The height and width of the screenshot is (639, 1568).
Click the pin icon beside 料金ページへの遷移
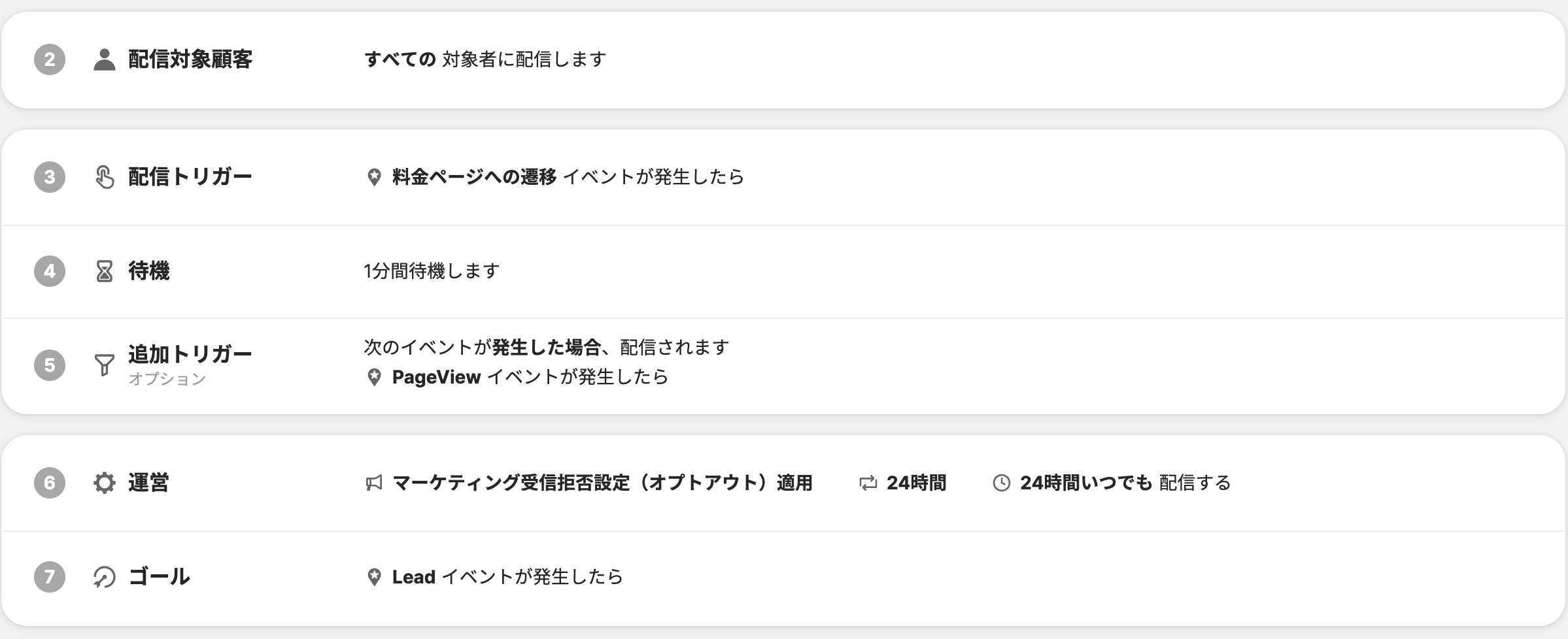click(374, 177)
